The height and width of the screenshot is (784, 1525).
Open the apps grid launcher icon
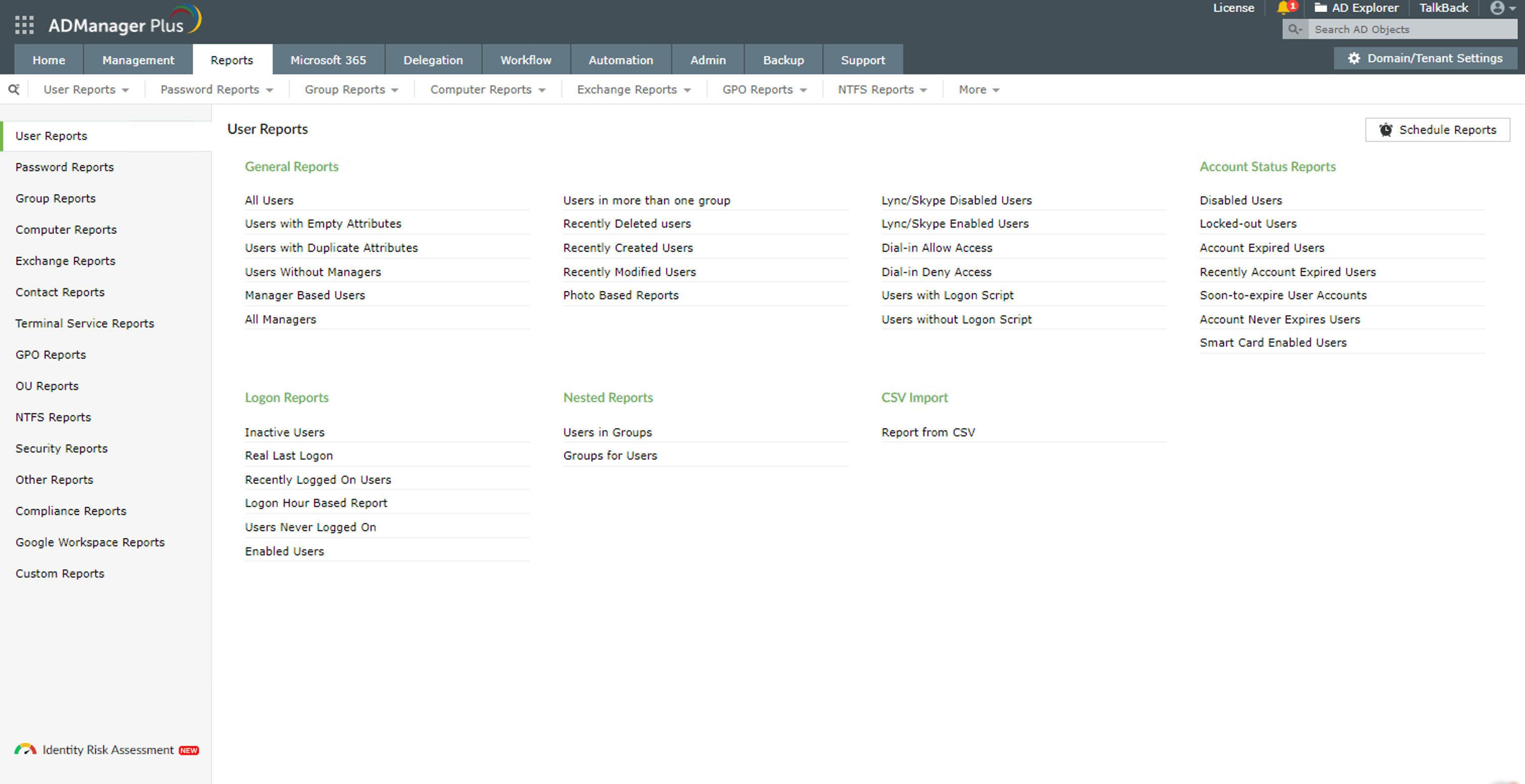click(x=24, y=25)
